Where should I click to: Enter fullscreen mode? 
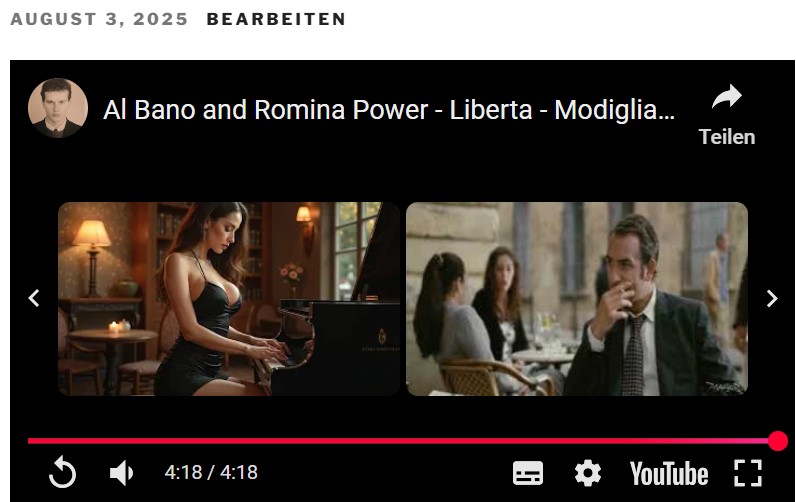click(748, 473)
